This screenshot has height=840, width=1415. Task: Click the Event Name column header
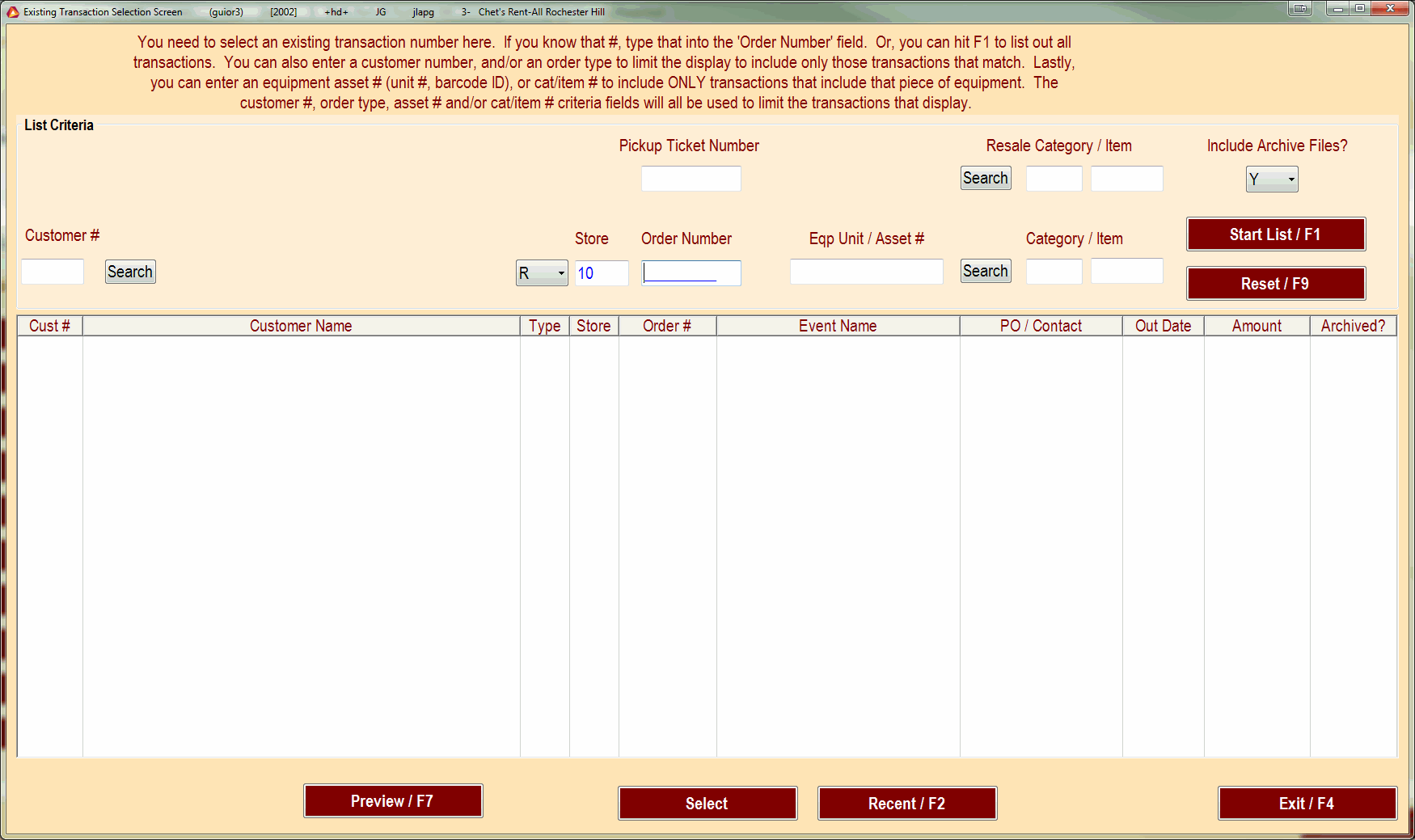[x=838, y=326]
